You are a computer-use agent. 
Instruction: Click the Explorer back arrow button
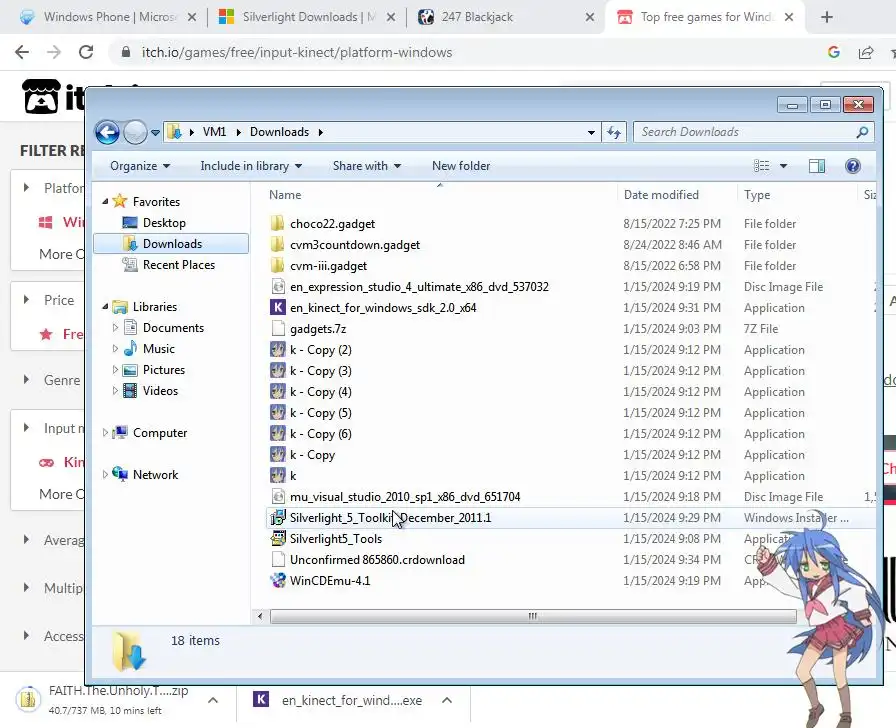tap(107, 133)
